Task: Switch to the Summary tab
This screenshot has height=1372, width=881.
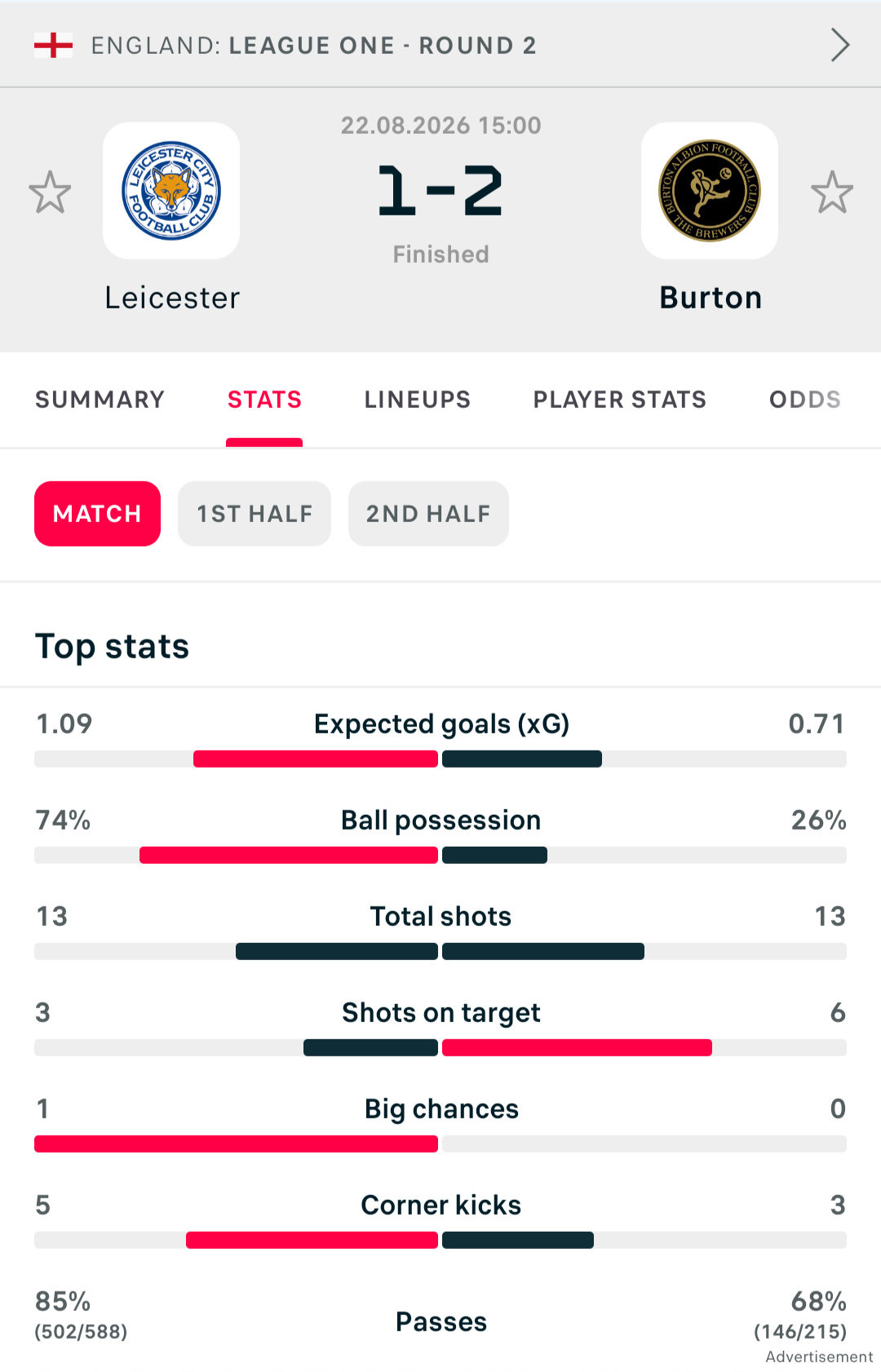Action: coord(100,400)
